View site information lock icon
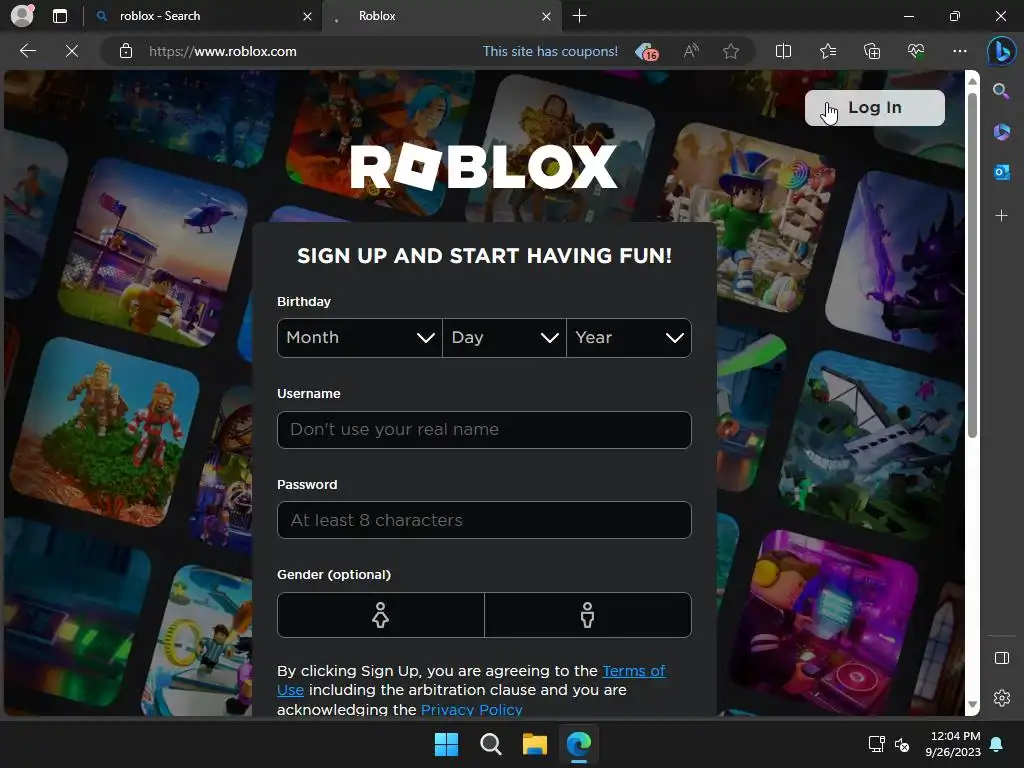The image size is (1024, 768). (x=126, y=51)
